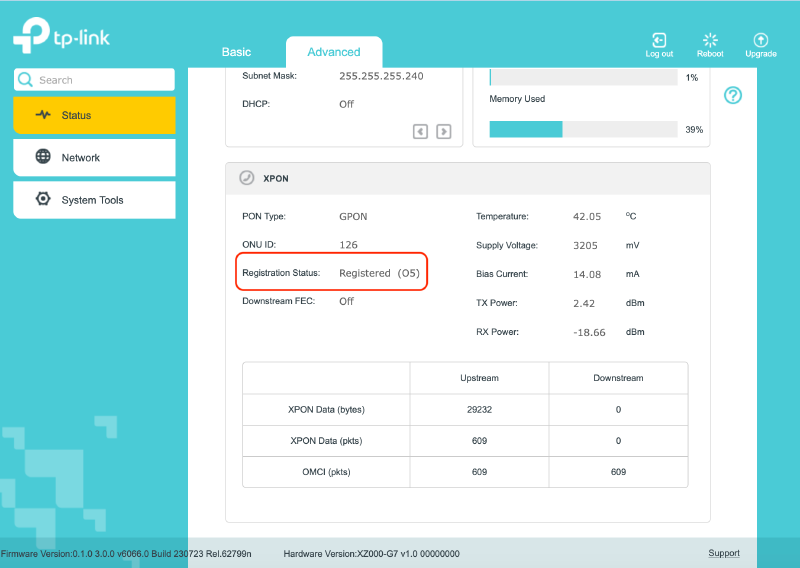Click the search magnifier icon
800x568 pixels.
[25, 80]
